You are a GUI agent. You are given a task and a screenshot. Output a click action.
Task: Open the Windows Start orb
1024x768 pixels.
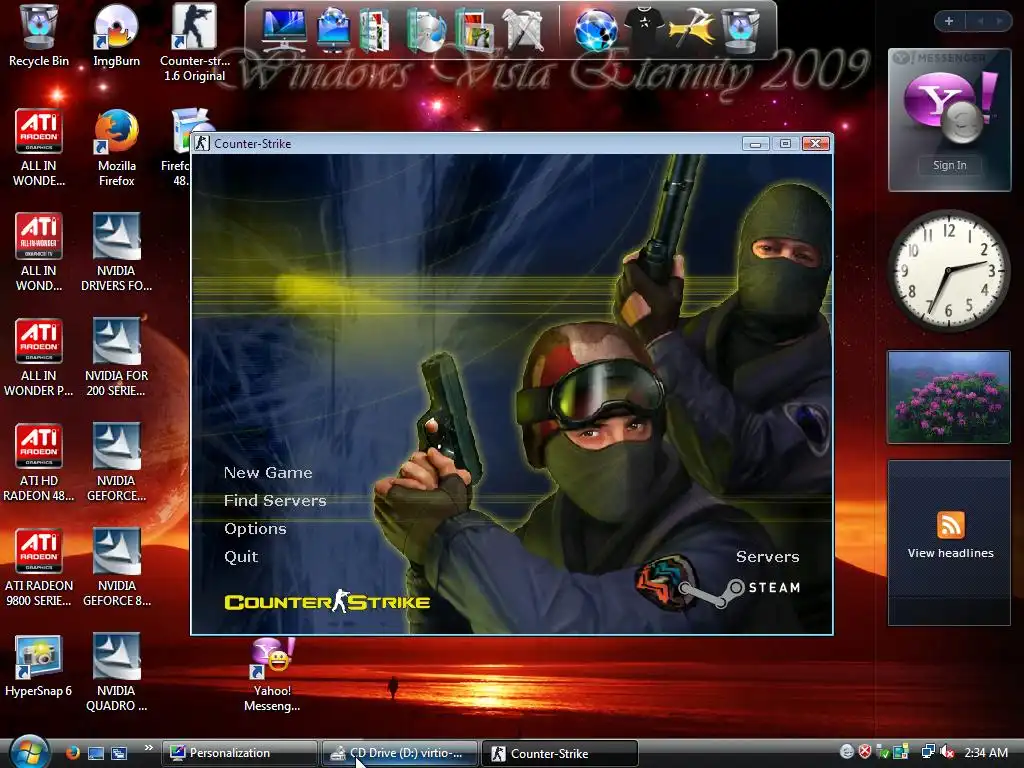[29, 752]
